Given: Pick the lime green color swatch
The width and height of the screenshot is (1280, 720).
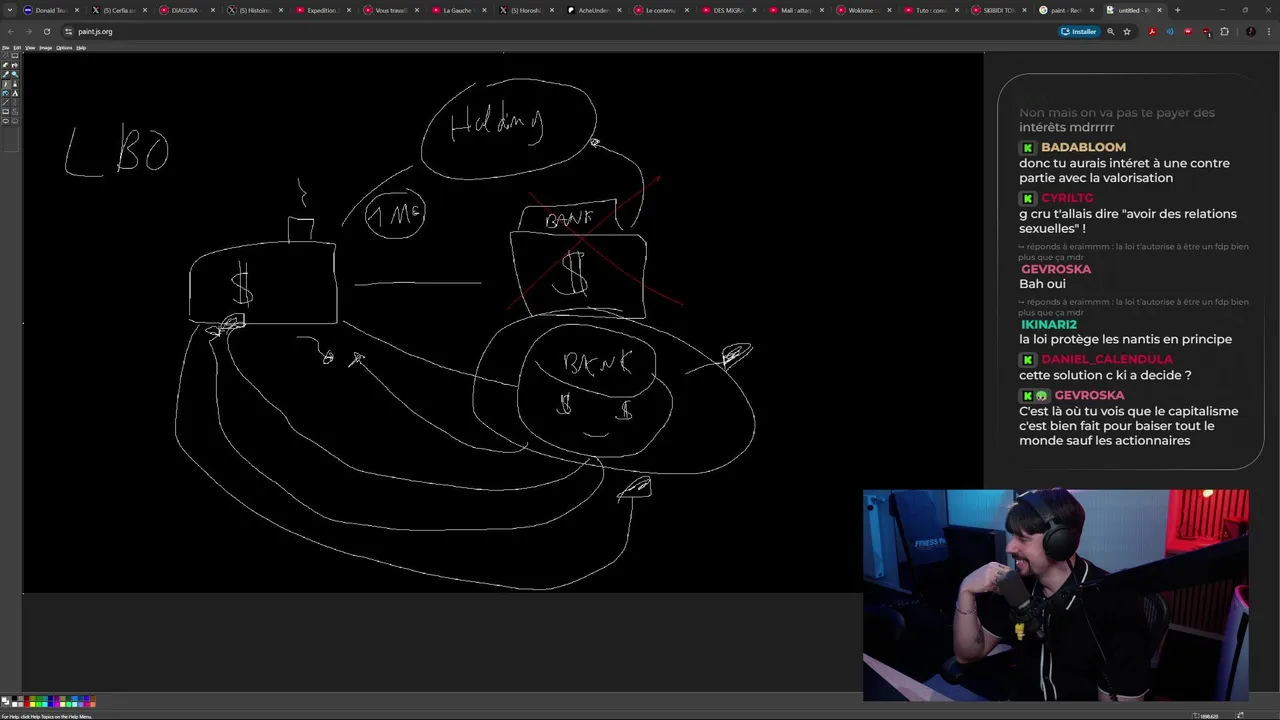Looking at the screenshot, I should (x=39, y=704).
